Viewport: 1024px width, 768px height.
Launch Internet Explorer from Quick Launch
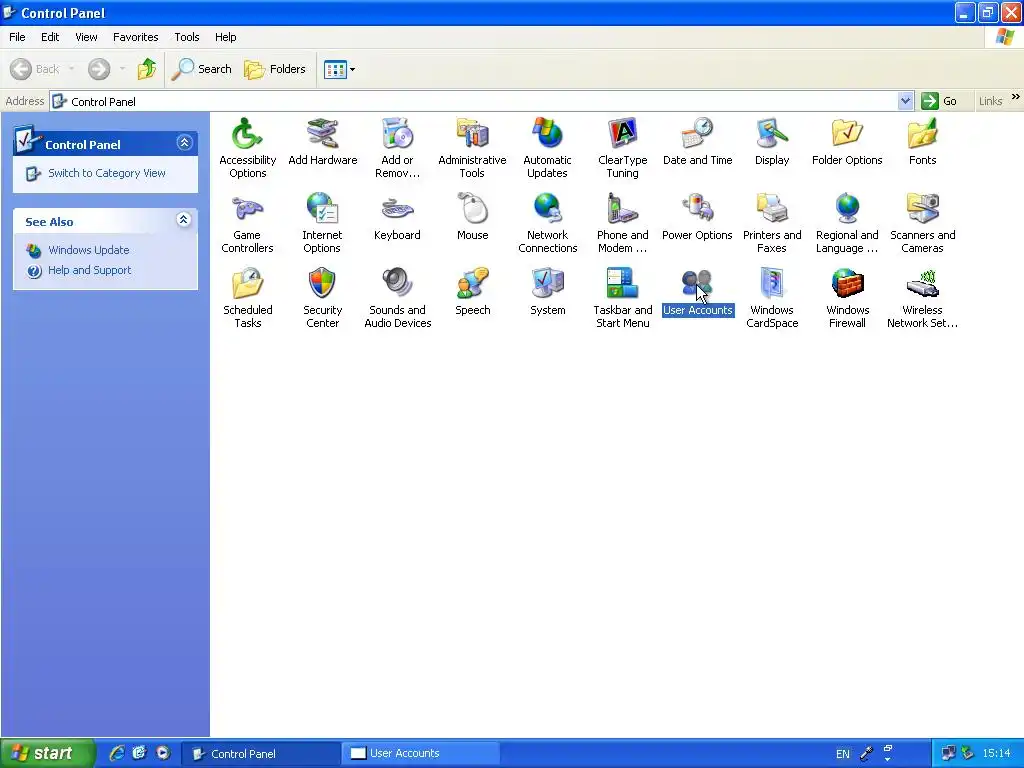(117, 753)
